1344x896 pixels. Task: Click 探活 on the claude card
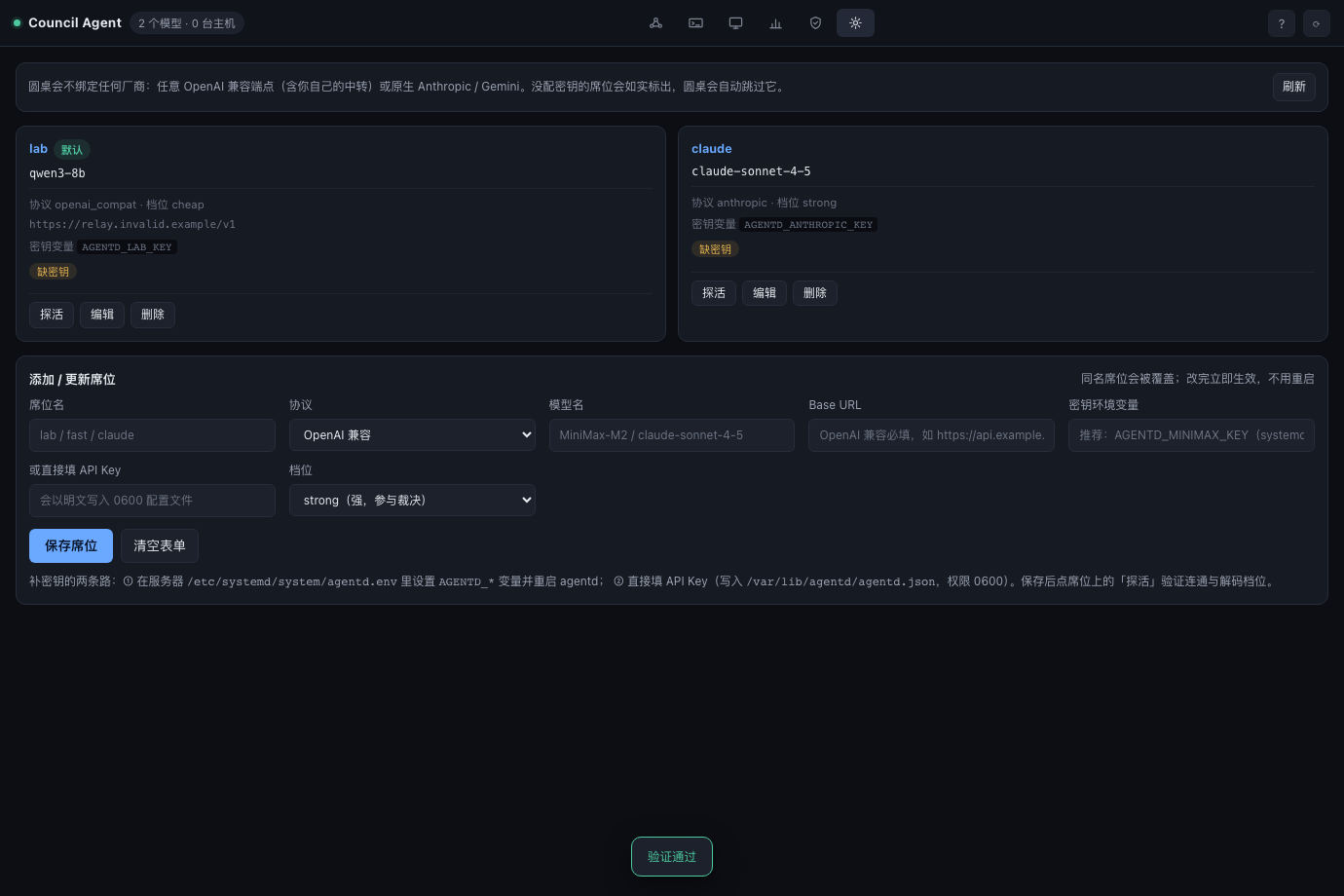pos(714,293)
